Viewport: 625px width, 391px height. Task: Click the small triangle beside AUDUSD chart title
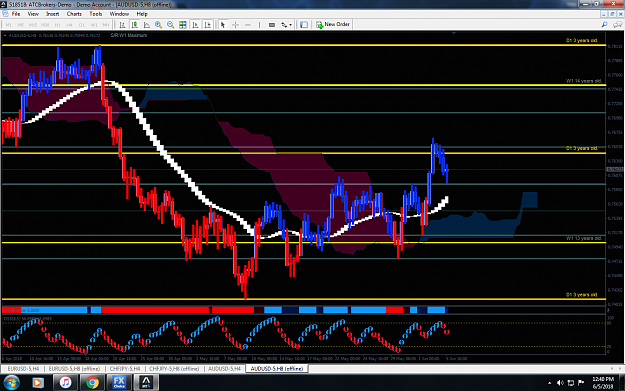pos(5,35)
